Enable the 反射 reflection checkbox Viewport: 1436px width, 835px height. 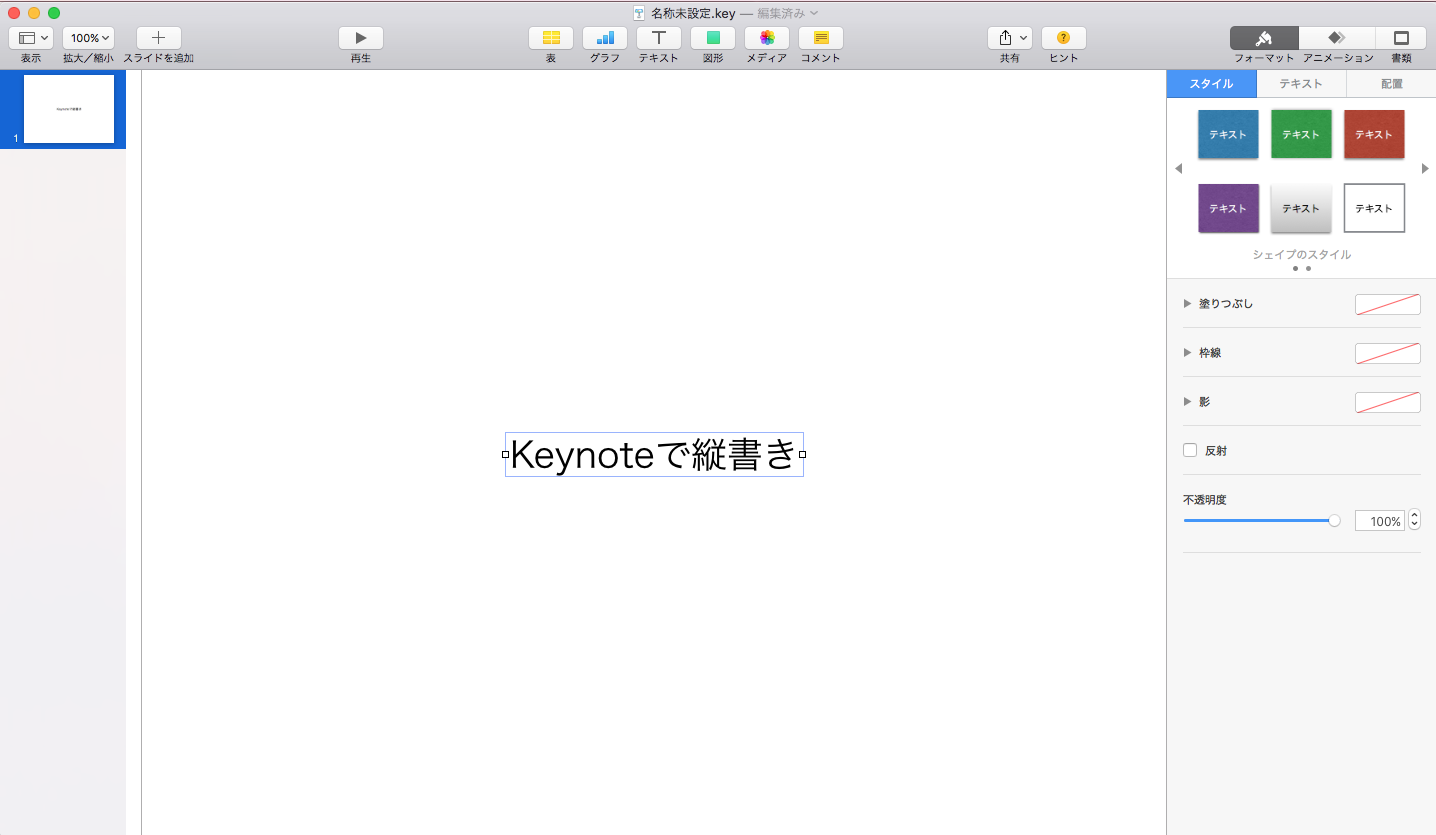pyautogui.click(x=1190, y=450)
